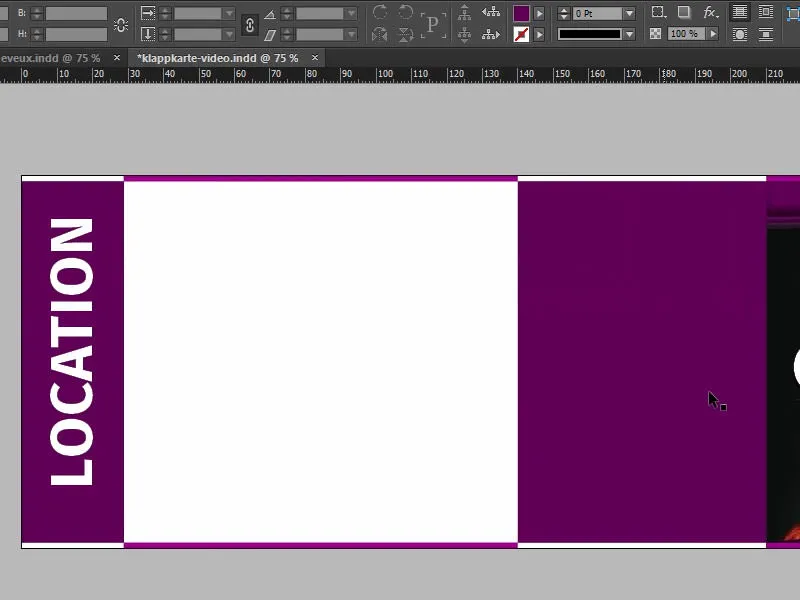Click the B width stepper arrows
800x600 pixels.
coord(36,13)
